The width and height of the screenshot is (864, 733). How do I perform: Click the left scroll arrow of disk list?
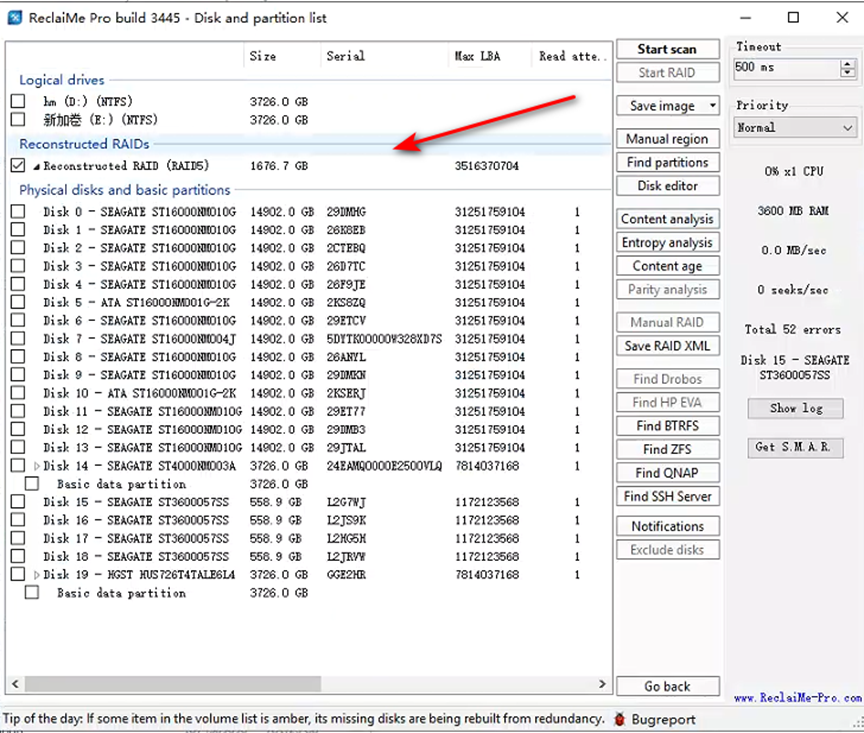15,684
